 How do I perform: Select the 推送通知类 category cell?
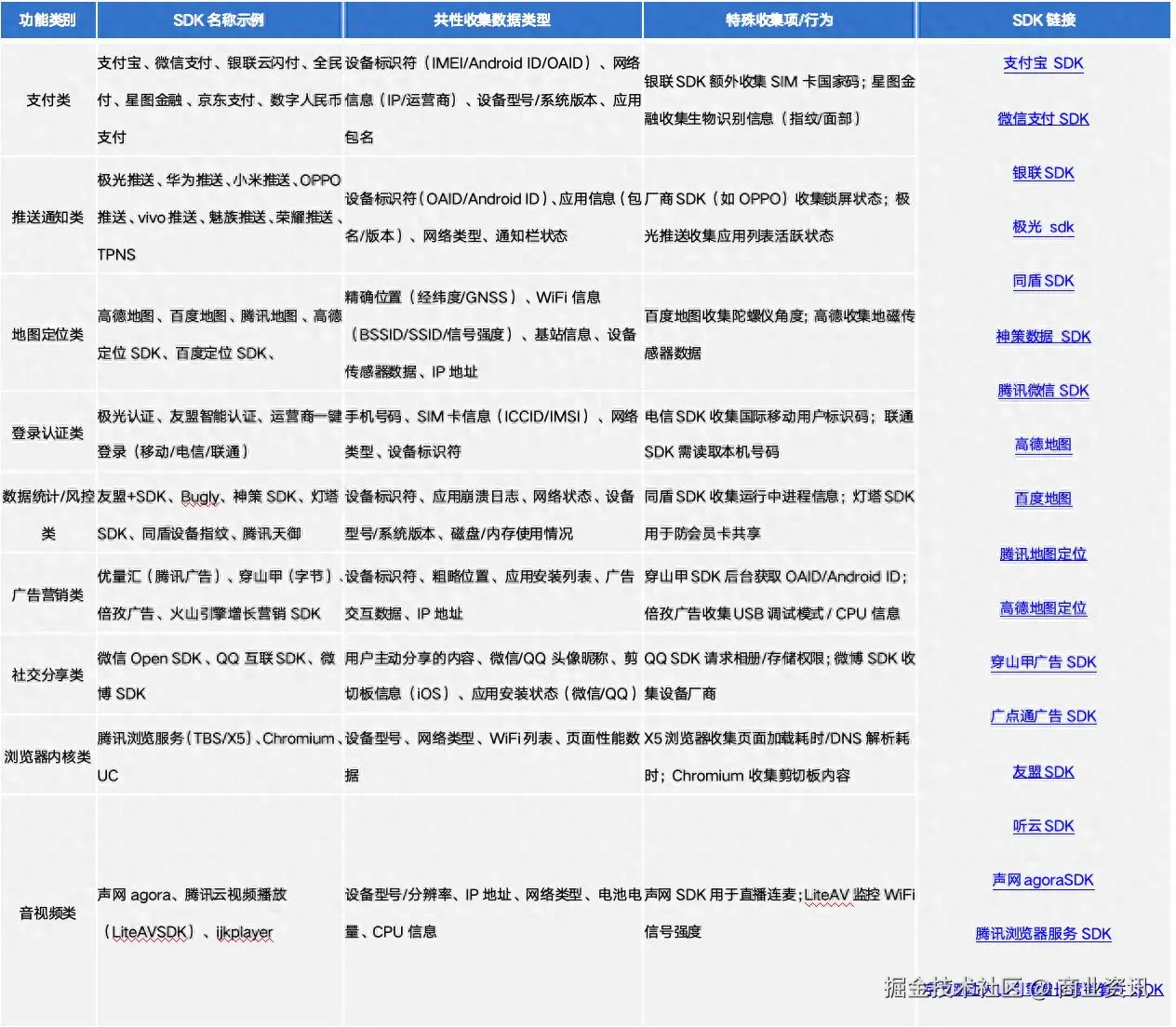[x=47, y=217]
